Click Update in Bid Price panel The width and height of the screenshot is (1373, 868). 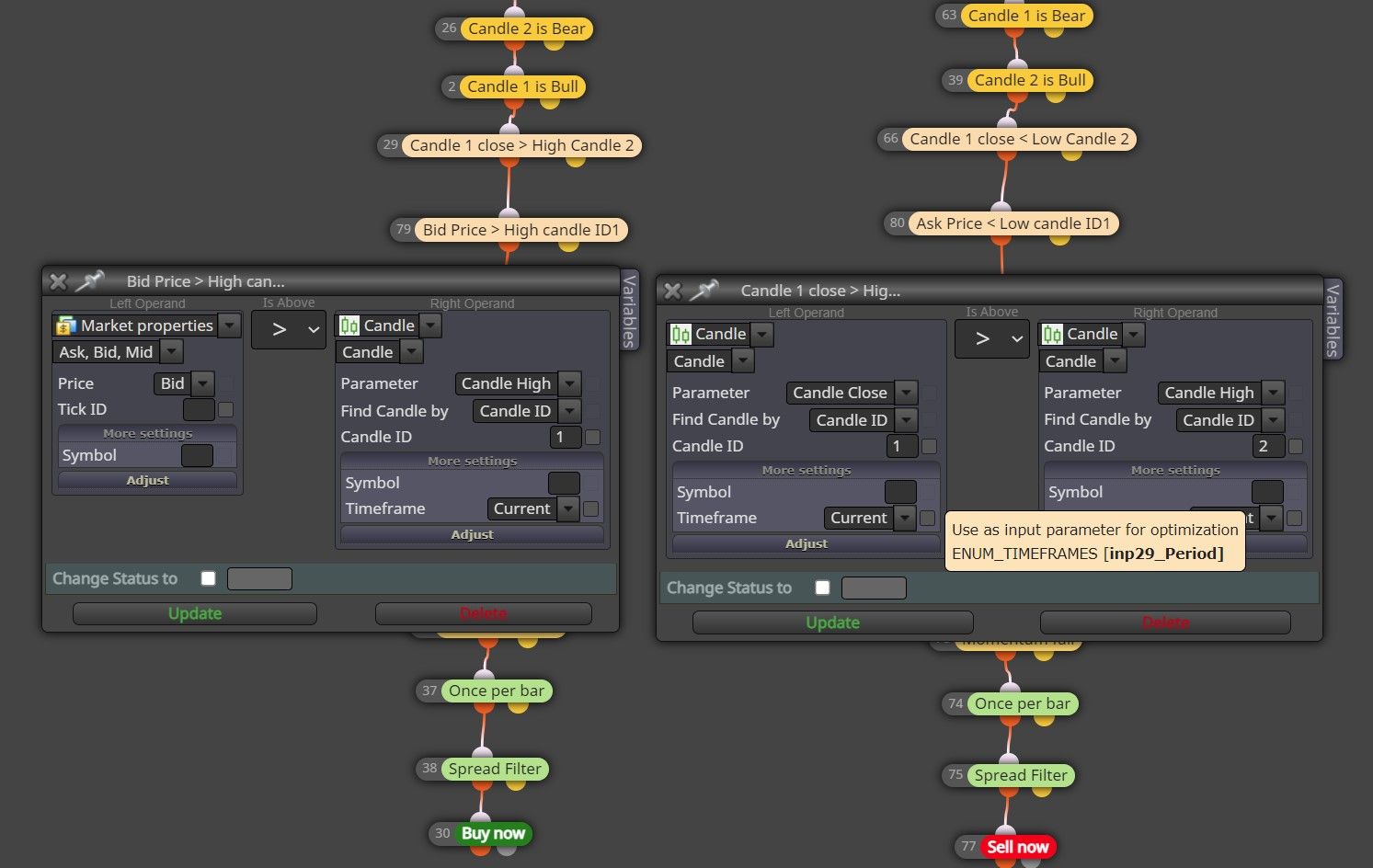(195, 613)
